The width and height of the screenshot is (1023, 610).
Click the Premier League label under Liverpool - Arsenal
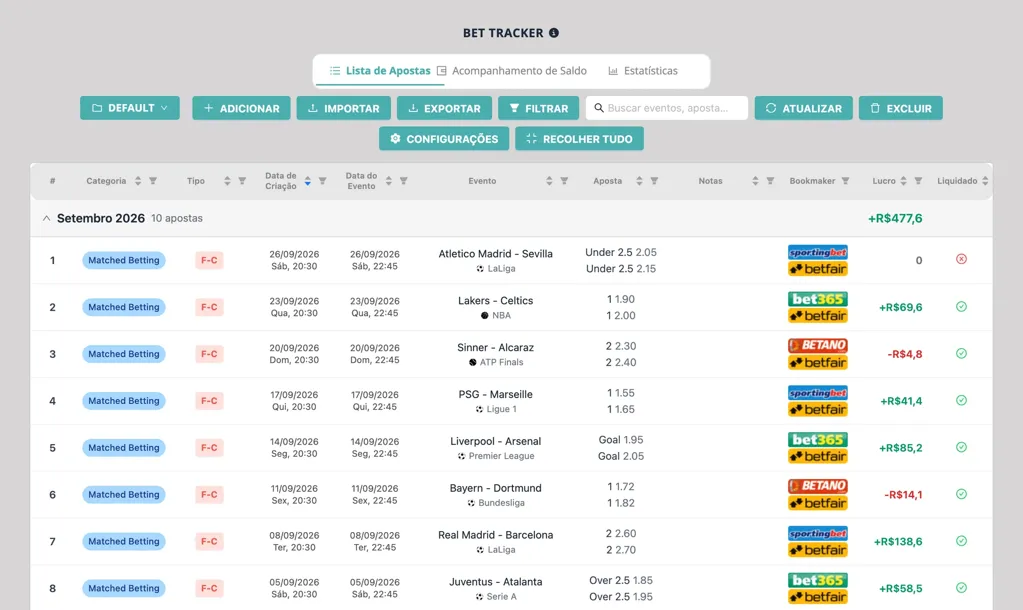point(501,456)
